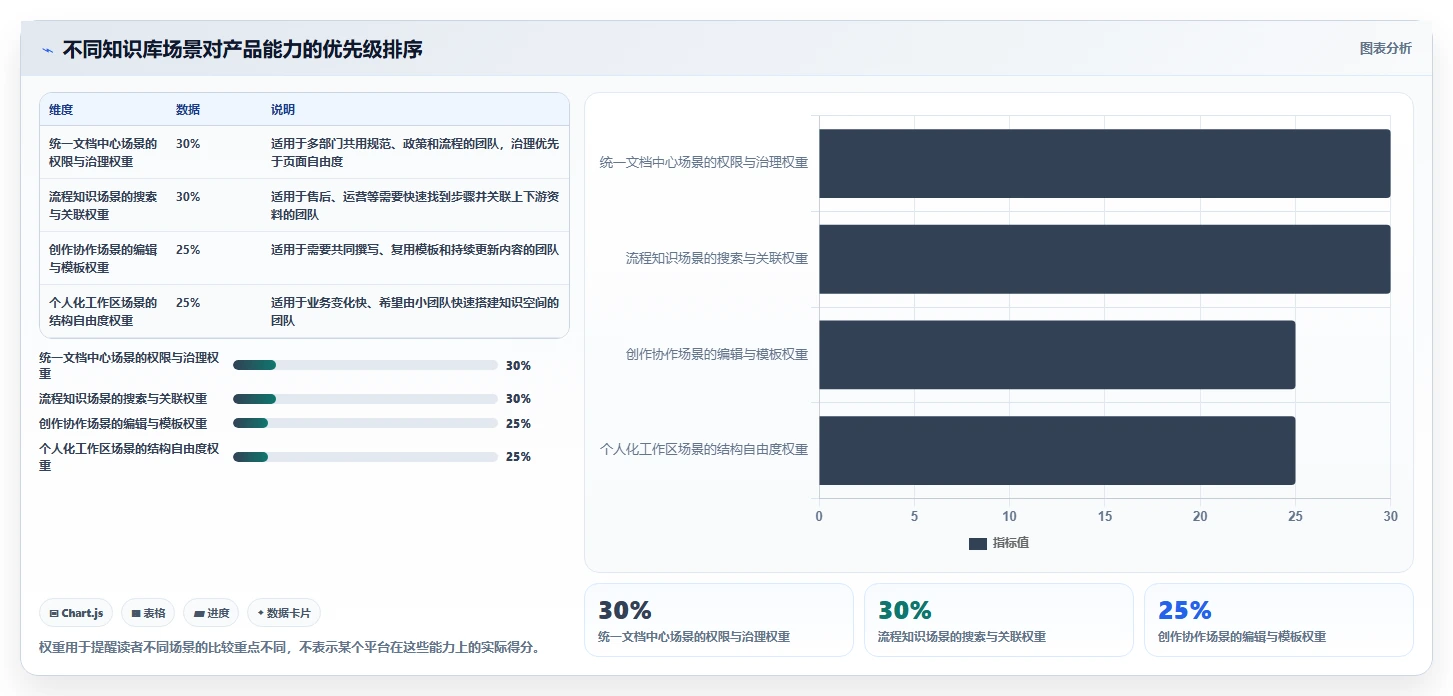
Task: Click the chart bar for 流程知识场景
Action: 1104,259
